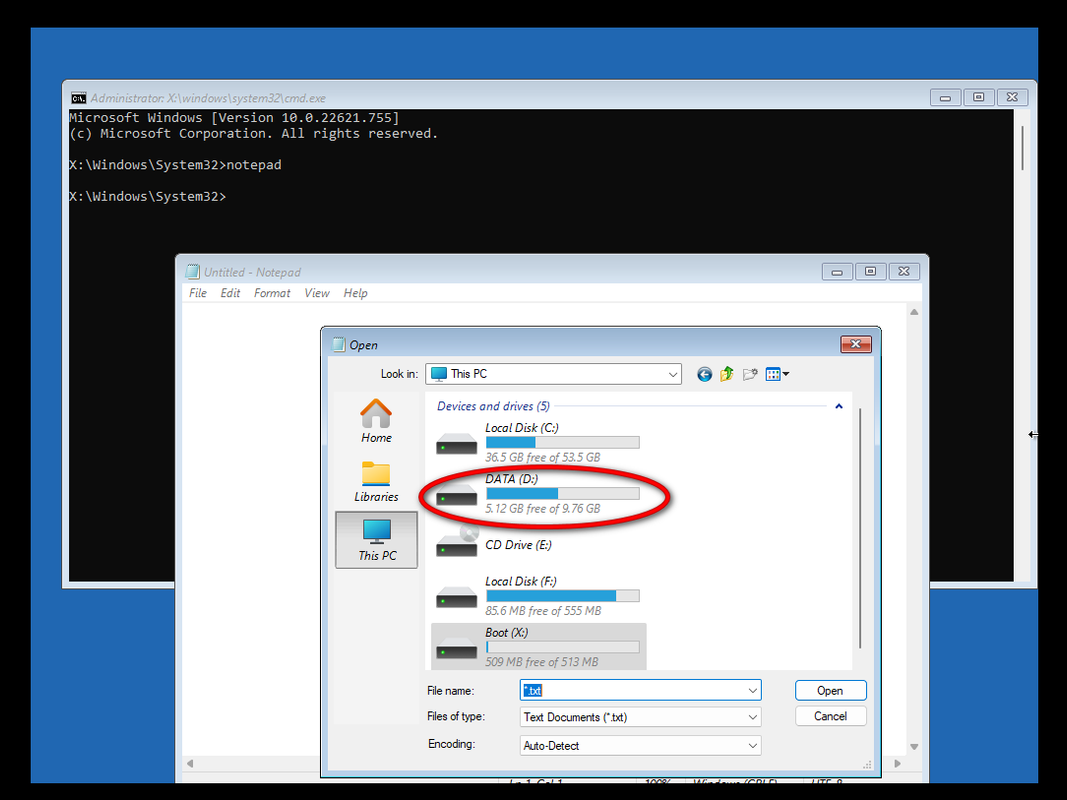Open Notepad's Format menu
This screenshot has width=1067, height=800.
272,293
